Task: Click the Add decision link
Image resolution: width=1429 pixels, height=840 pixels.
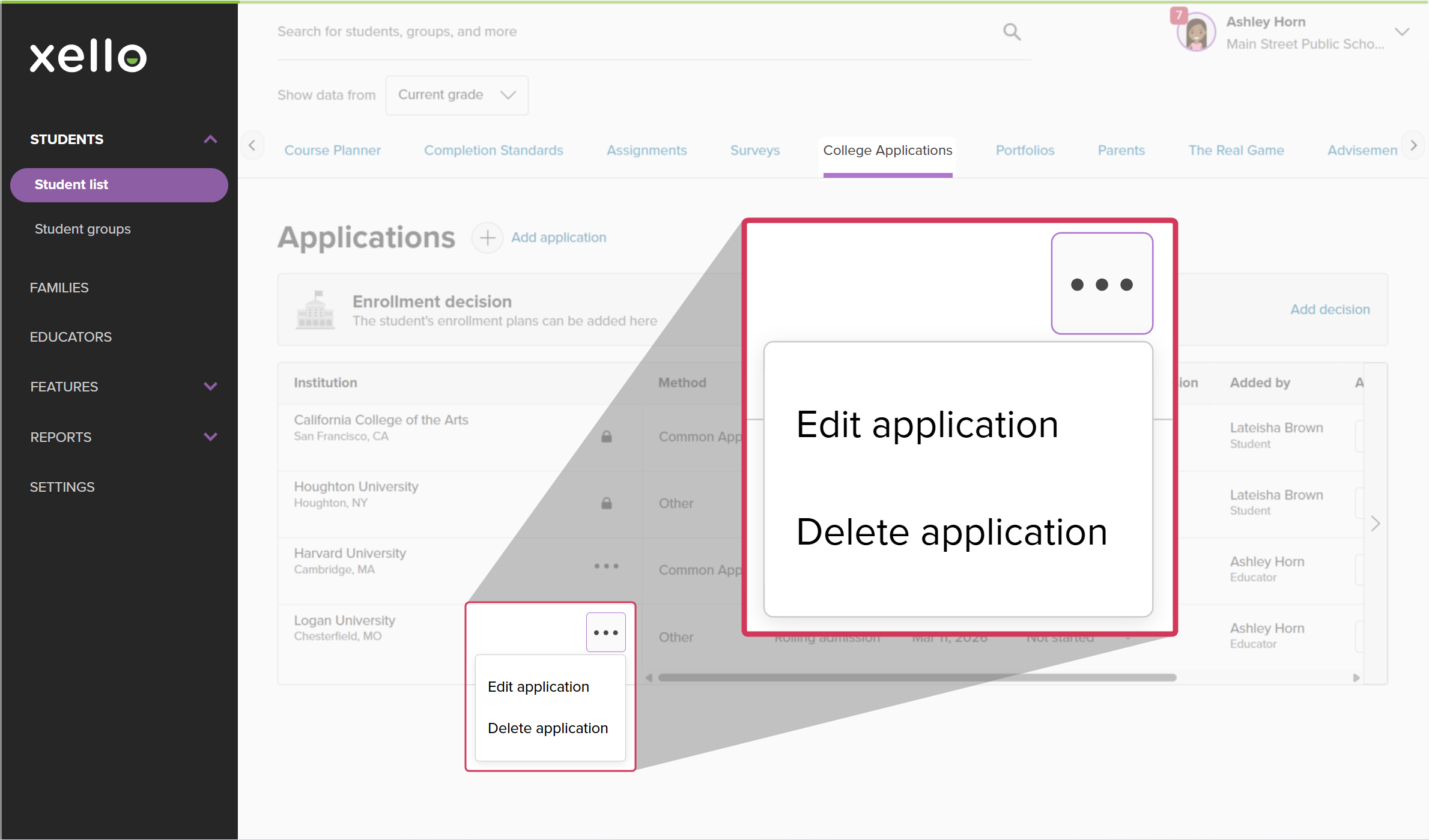Action: pyautogui.click(x=1330, y=309)
